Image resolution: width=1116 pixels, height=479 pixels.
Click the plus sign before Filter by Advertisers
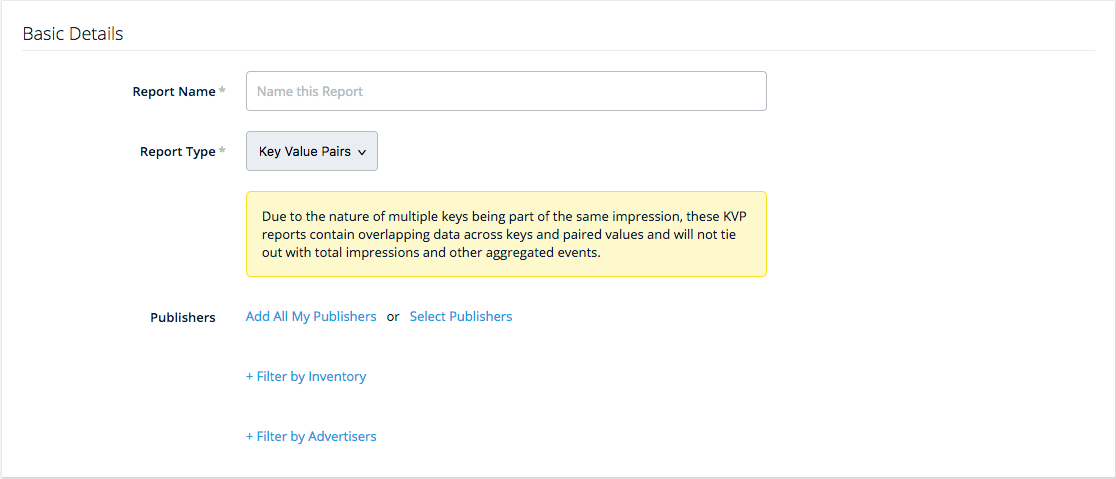250,437
